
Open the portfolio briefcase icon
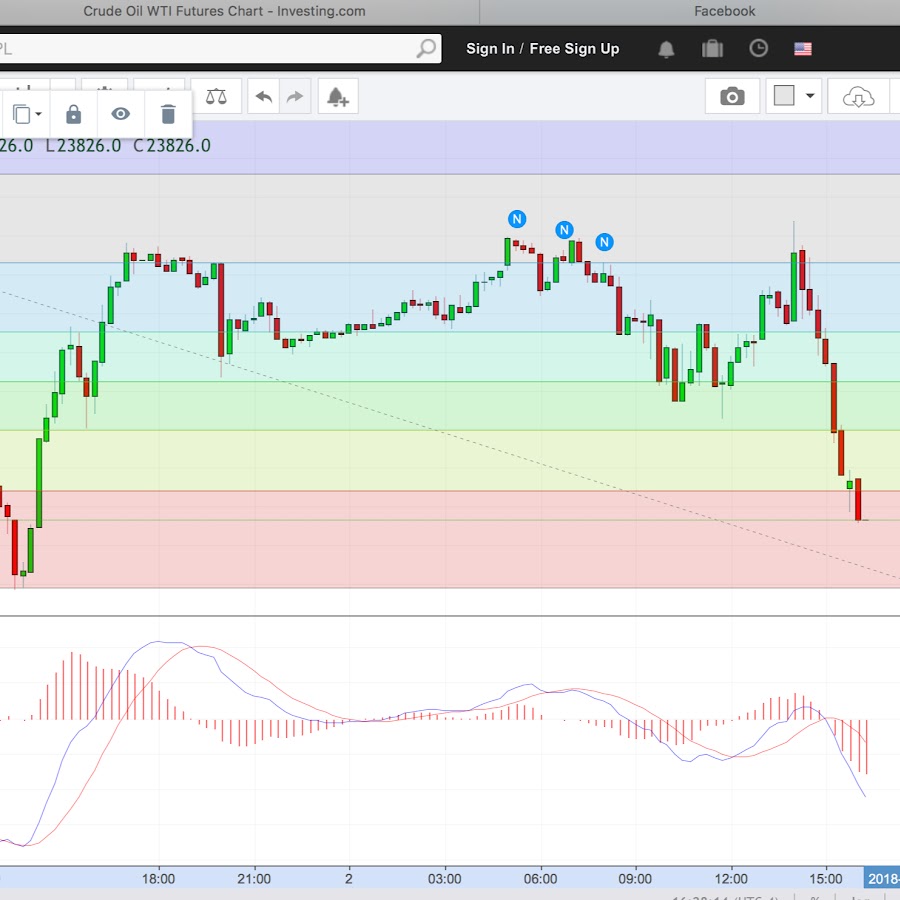point(712,48)
